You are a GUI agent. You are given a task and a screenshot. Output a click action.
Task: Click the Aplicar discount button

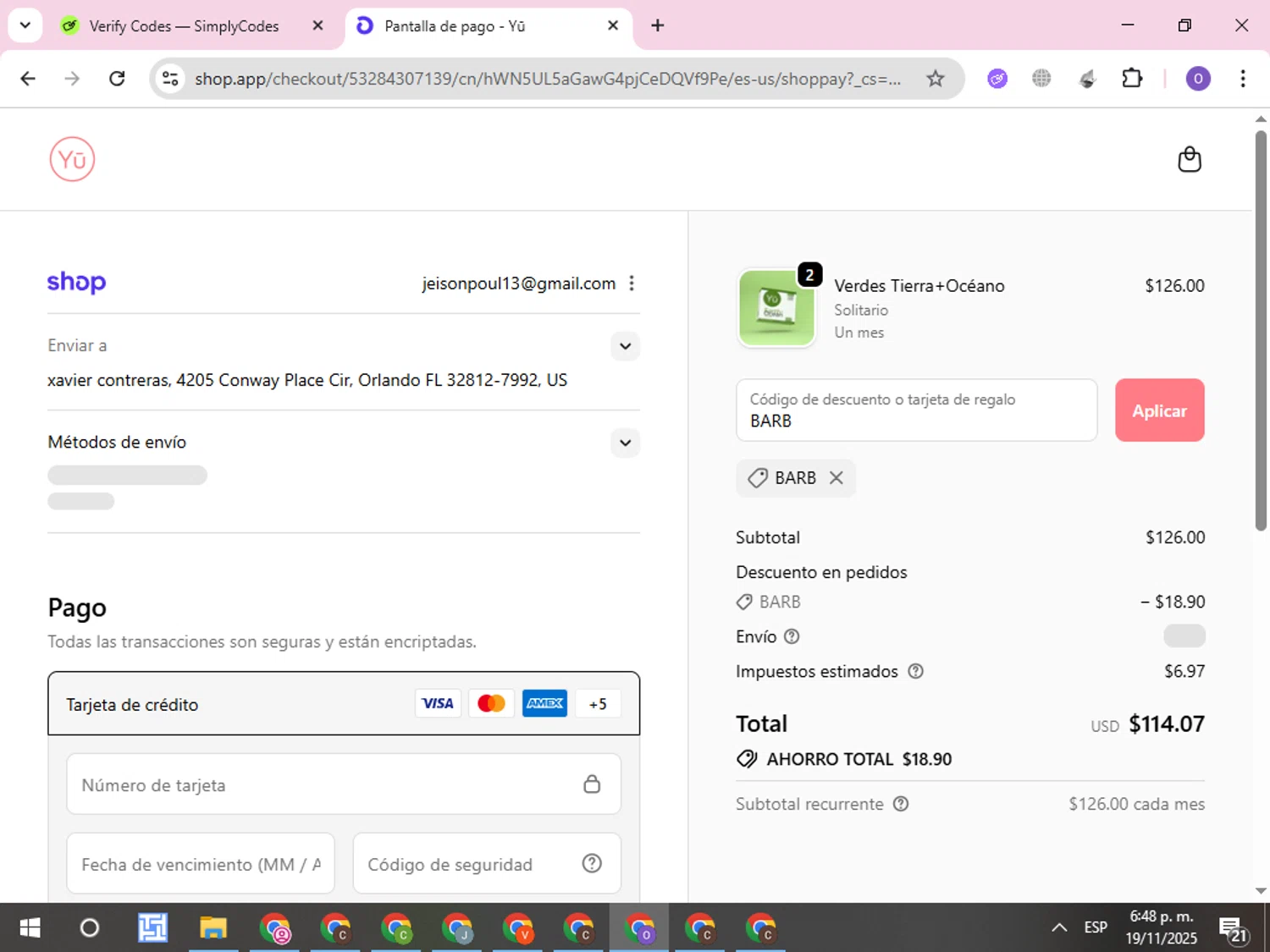pos(1159,410)
